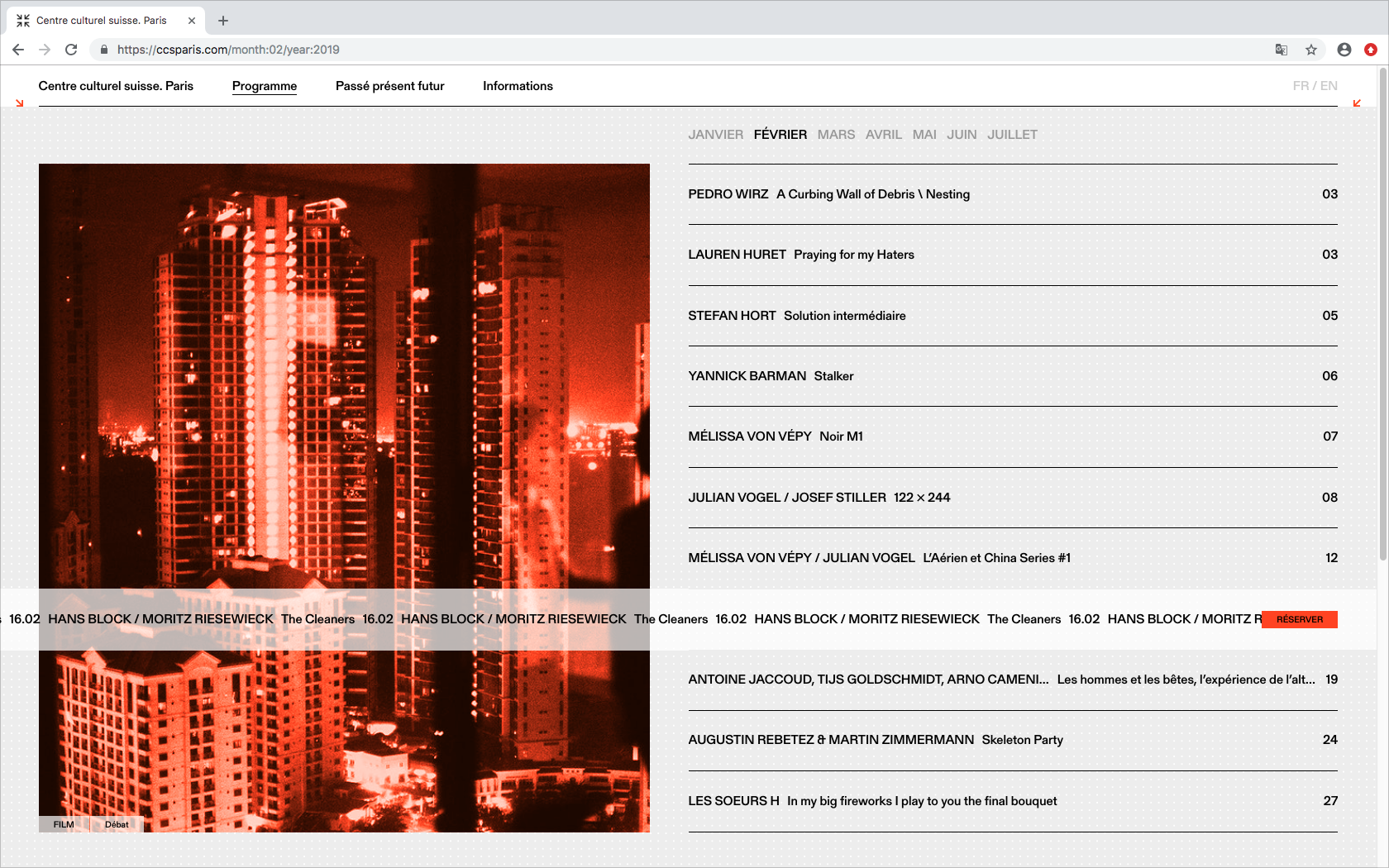The image size is (1389, 868).
Task: Open the translate page icon
Action: [x=1282, y=50]
